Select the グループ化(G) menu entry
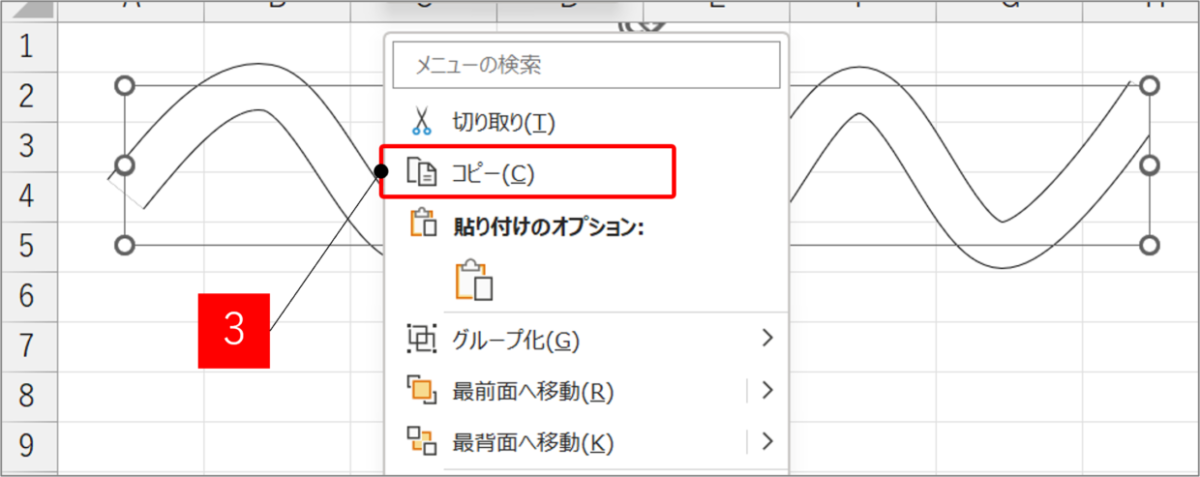 click(516, 340)
